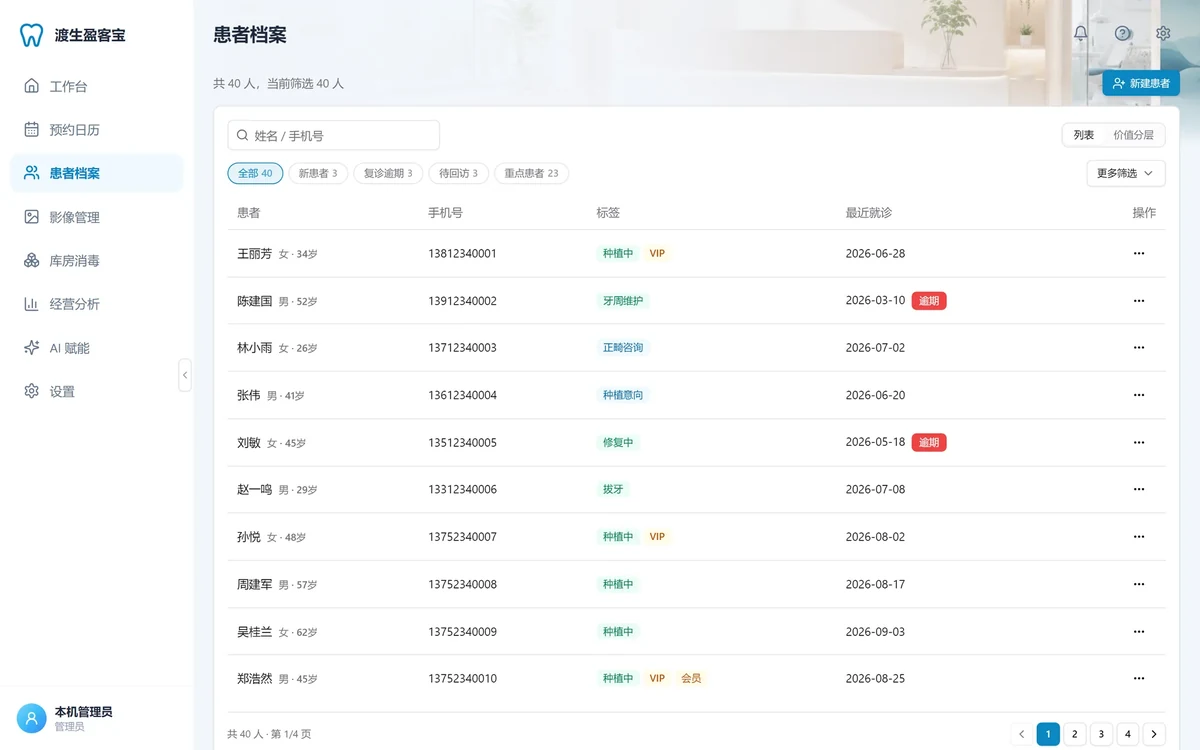Click 牙周维护 tag on 陈建国 row
The width and height of the screenshot is (1200, 750).
coord(622,301)
